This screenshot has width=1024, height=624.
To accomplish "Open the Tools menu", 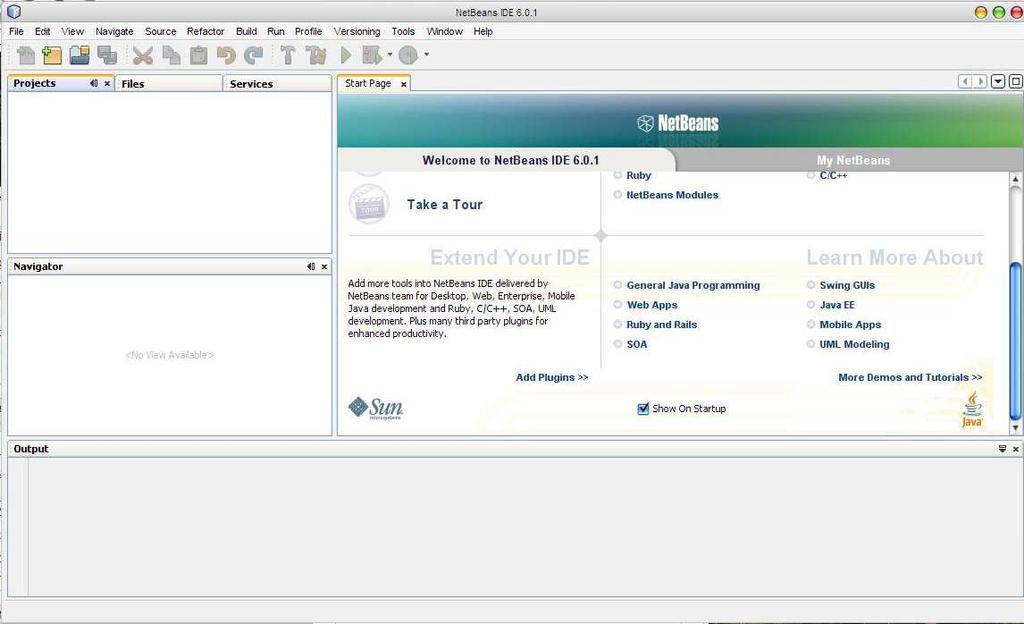I will [403, 31].
